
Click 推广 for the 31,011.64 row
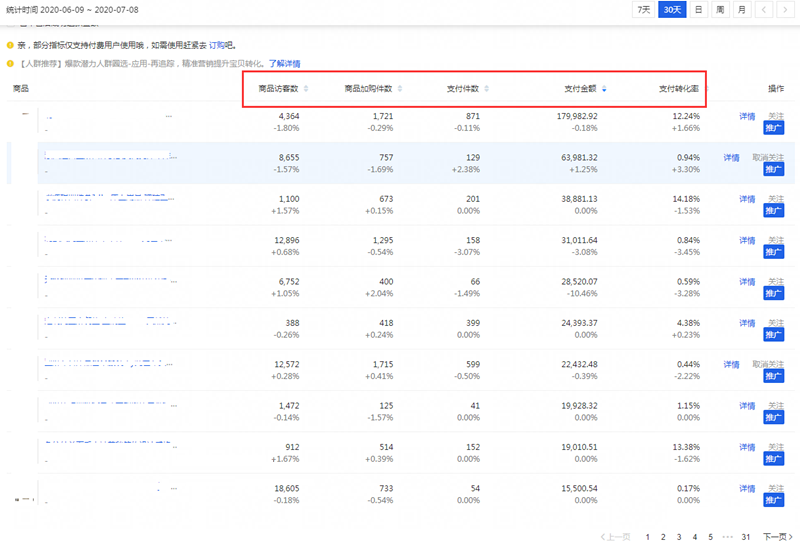[x=773, y=252]
